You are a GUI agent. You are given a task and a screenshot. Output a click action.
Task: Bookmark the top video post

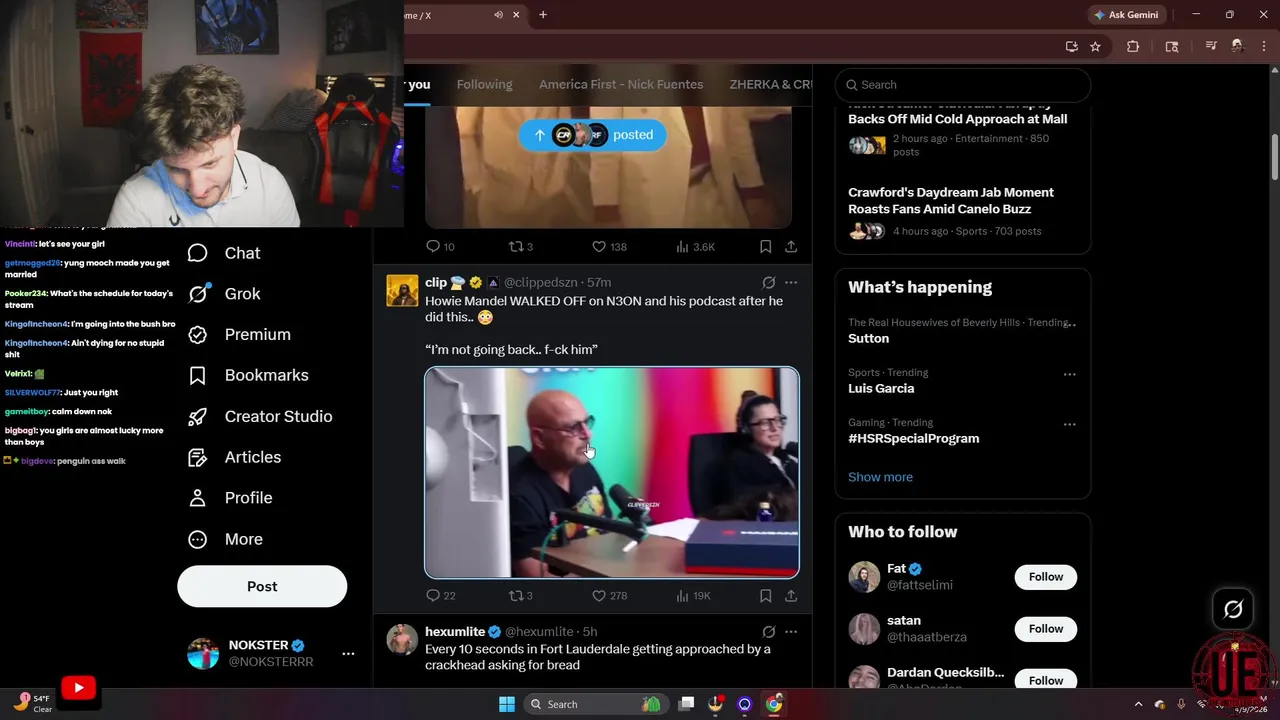765,246
